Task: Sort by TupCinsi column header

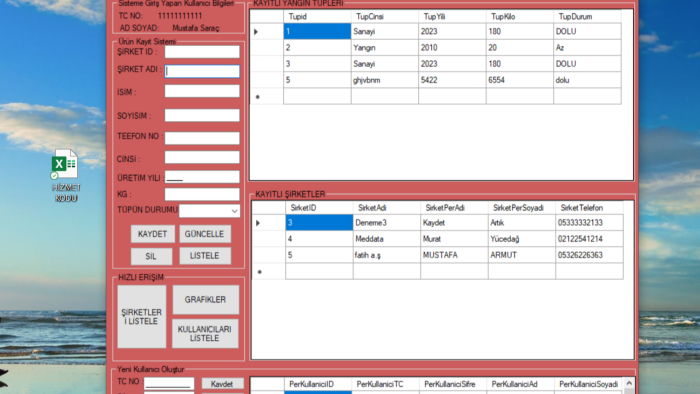Action: pyautogui.click(x=385, y=17)
